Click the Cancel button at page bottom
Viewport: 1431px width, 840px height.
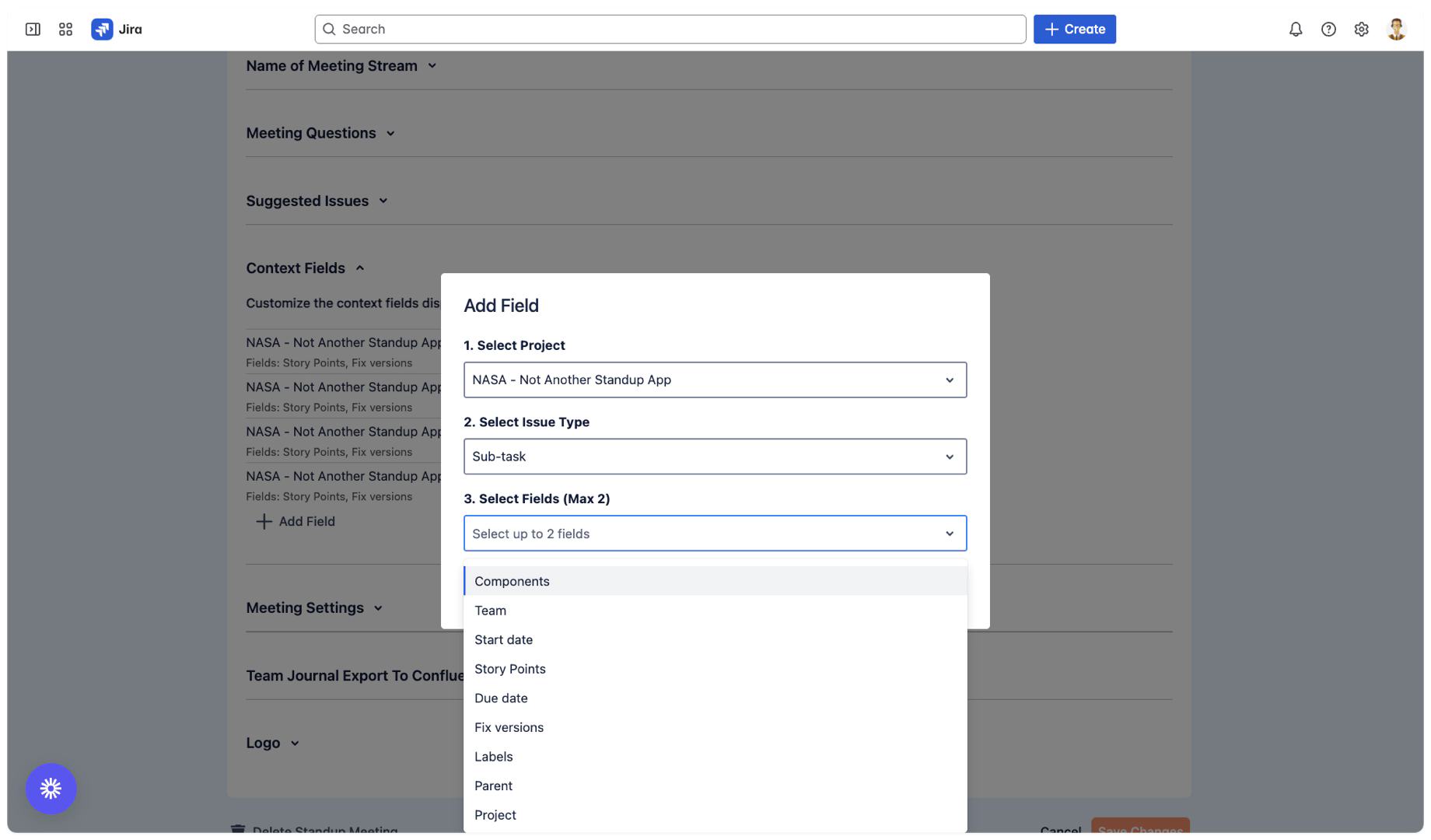[x=1061, y=830]
